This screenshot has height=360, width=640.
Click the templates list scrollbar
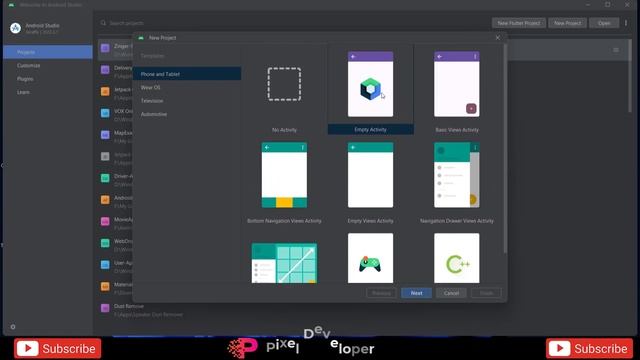click(x=505, y=149)
